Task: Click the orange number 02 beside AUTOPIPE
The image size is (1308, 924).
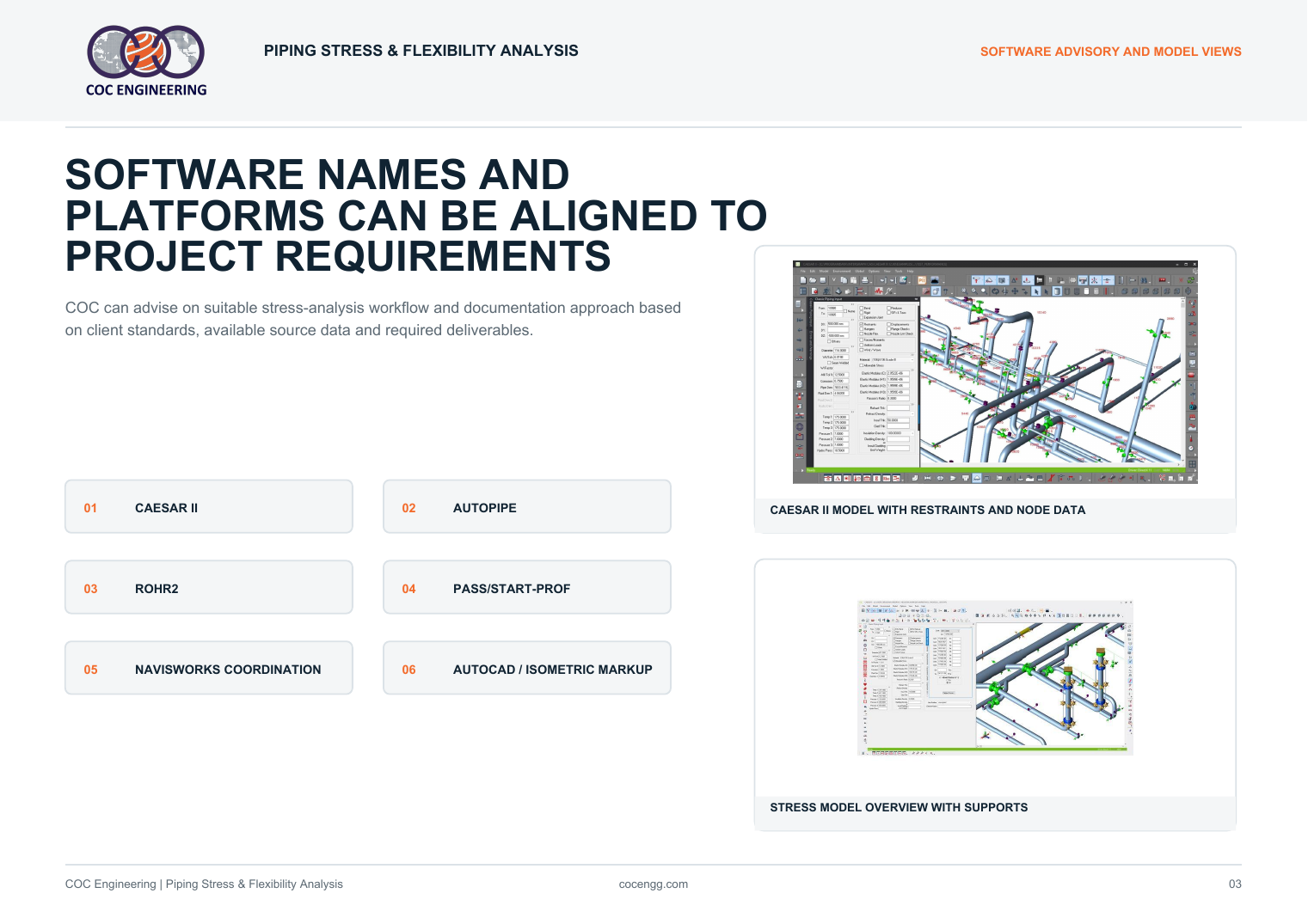Action: (408, 508)
